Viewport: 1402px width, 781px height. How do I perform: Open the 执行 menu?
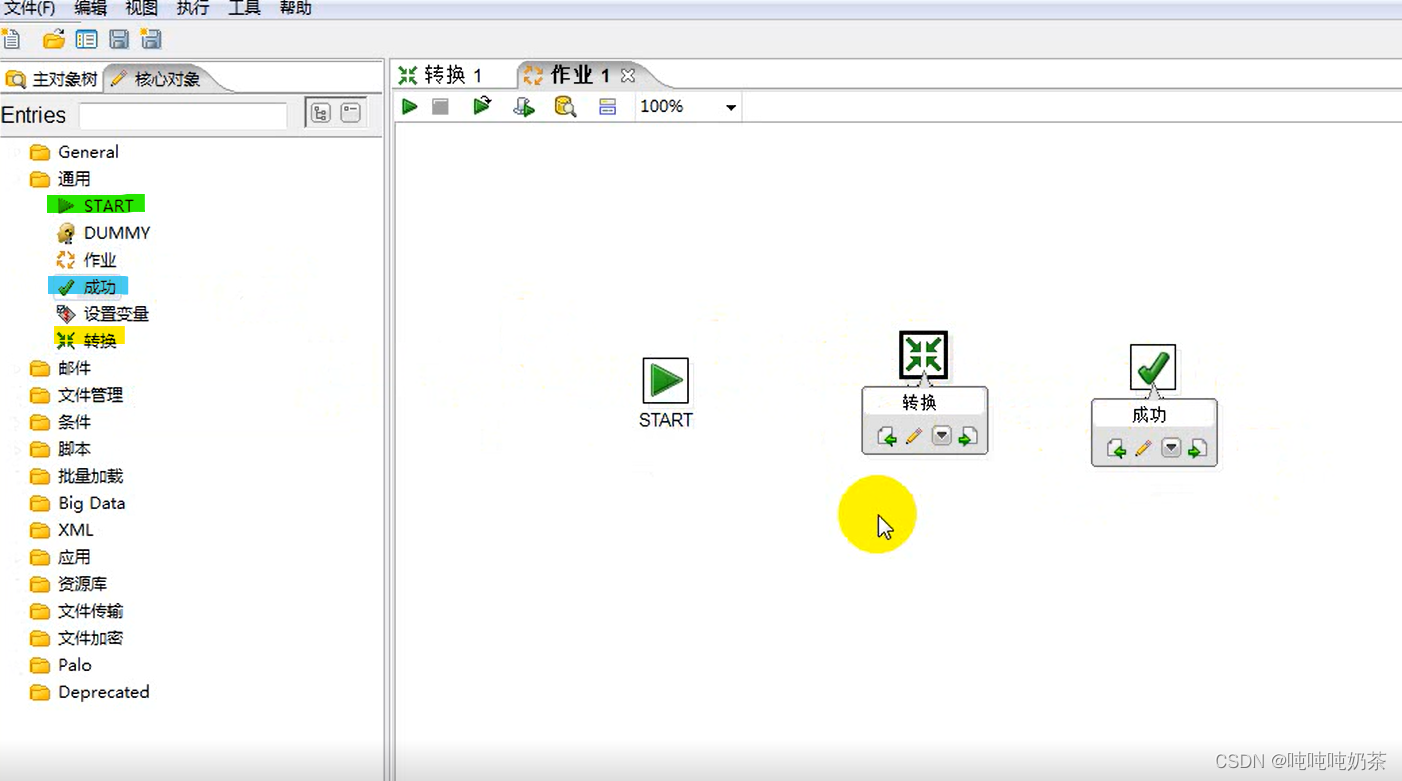click(x=192, y=8)
